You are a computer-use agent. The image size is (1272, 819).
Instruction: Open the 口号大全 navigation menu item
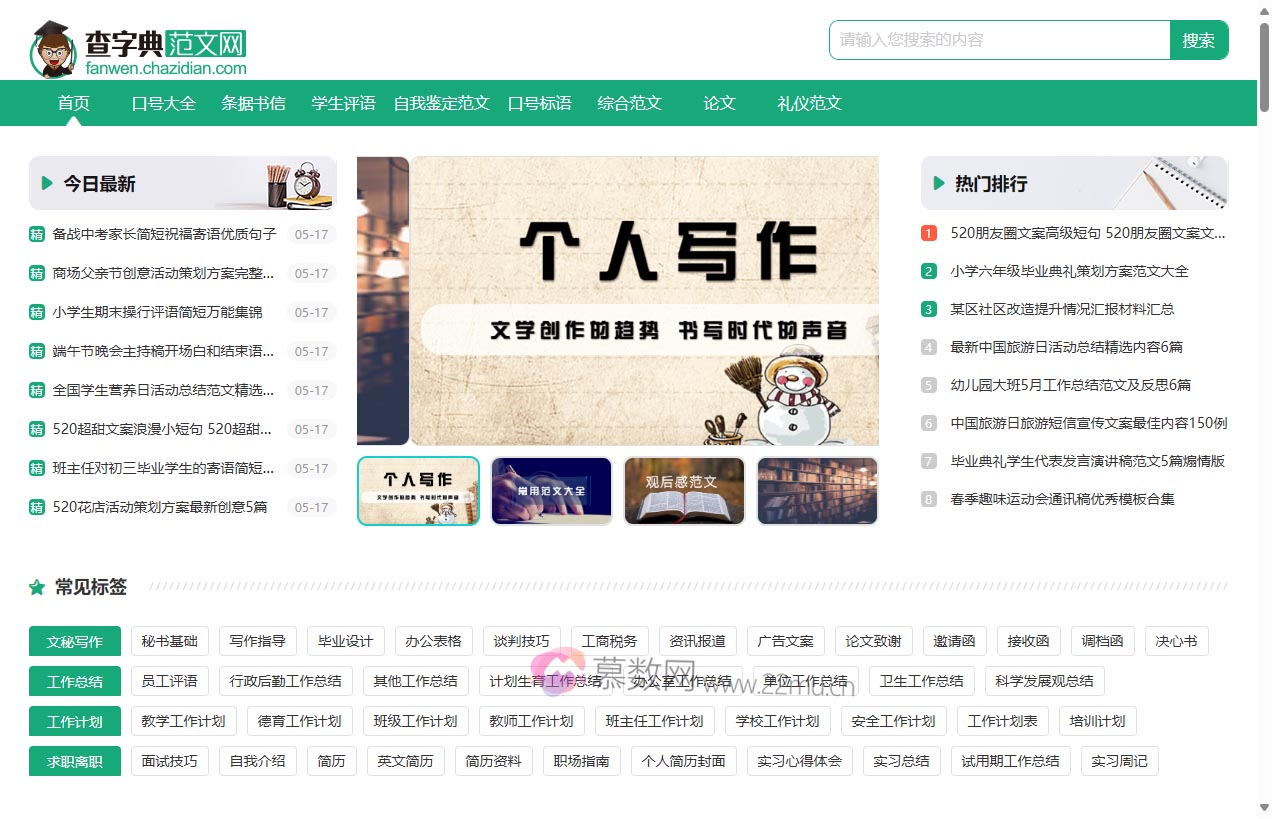point(163,102)
